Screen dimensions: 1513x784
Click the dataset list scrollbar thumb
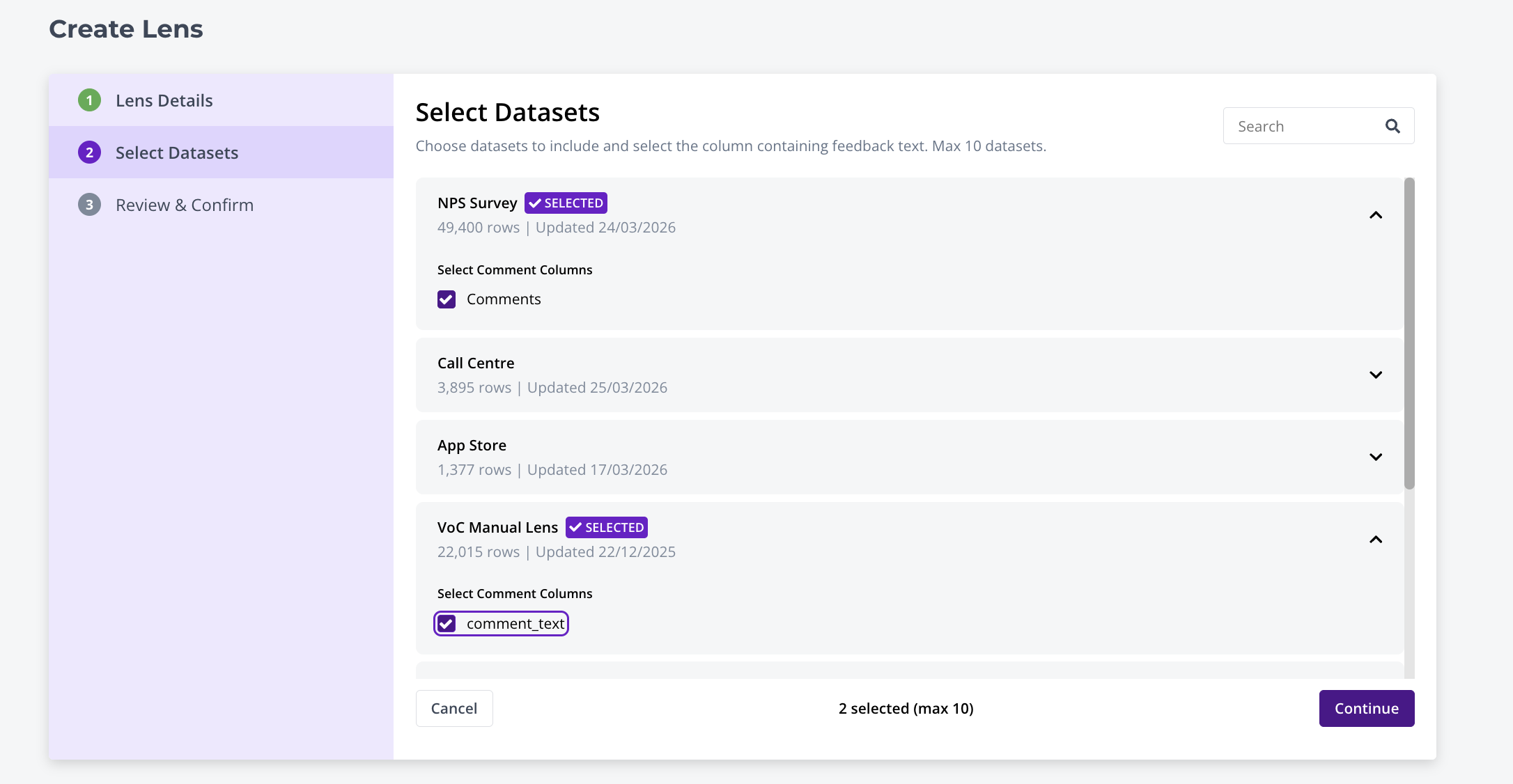click(1409, 333)
